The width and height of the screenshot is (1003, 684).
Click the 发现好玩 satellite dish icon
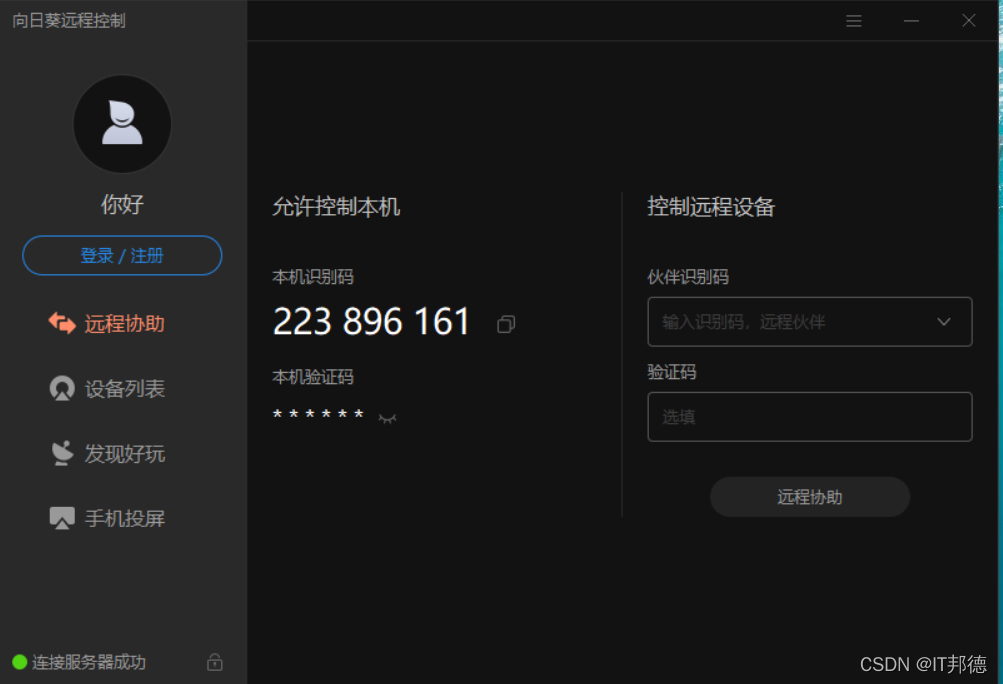62,453
